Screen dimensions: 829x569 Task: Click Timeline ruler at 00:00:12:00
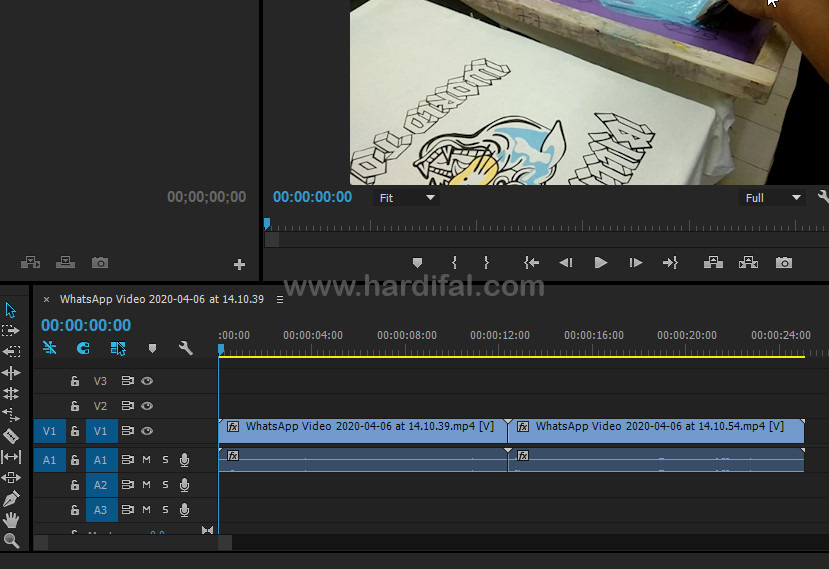coord(499,335)
